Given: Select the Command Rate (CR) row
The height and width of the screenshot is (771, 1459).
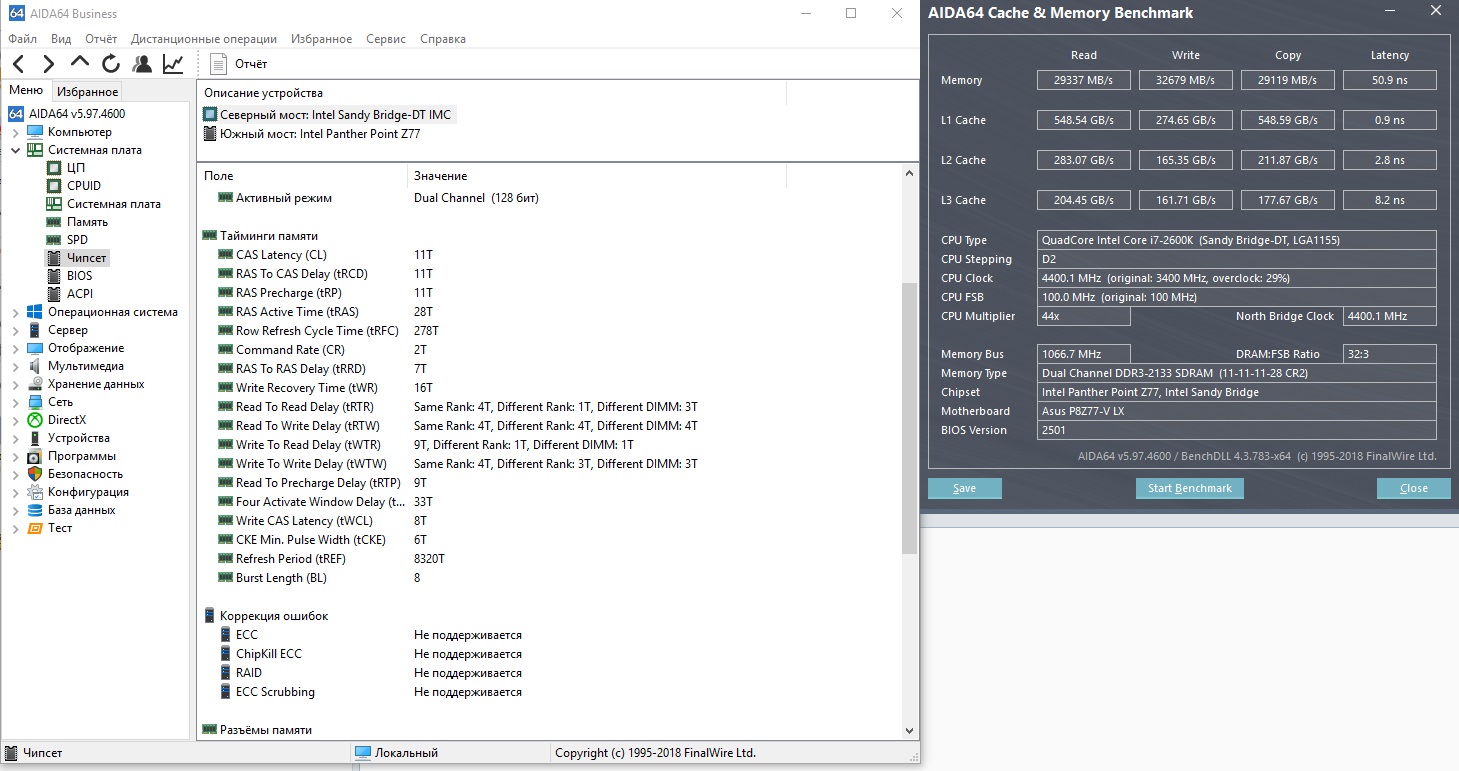Looking at the screenshot, I should pyautogui.click(x=550, y=350).
